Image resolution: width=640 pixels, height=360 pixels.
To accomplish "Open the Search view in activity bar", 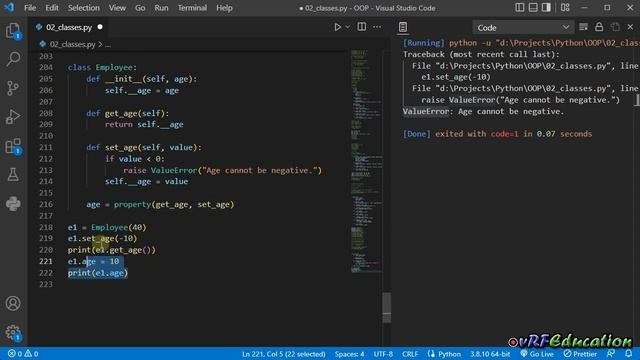I will point(13,59).
